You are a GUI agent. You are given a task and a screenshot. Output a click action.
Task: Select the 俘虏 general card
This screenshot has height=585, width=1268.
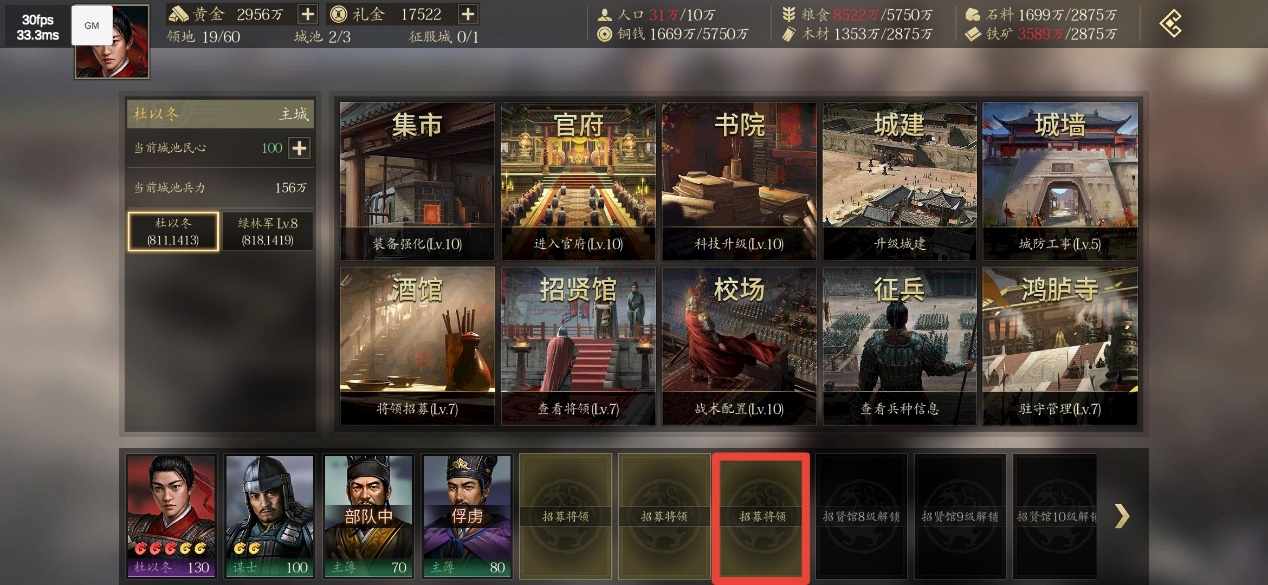[467, 516]
